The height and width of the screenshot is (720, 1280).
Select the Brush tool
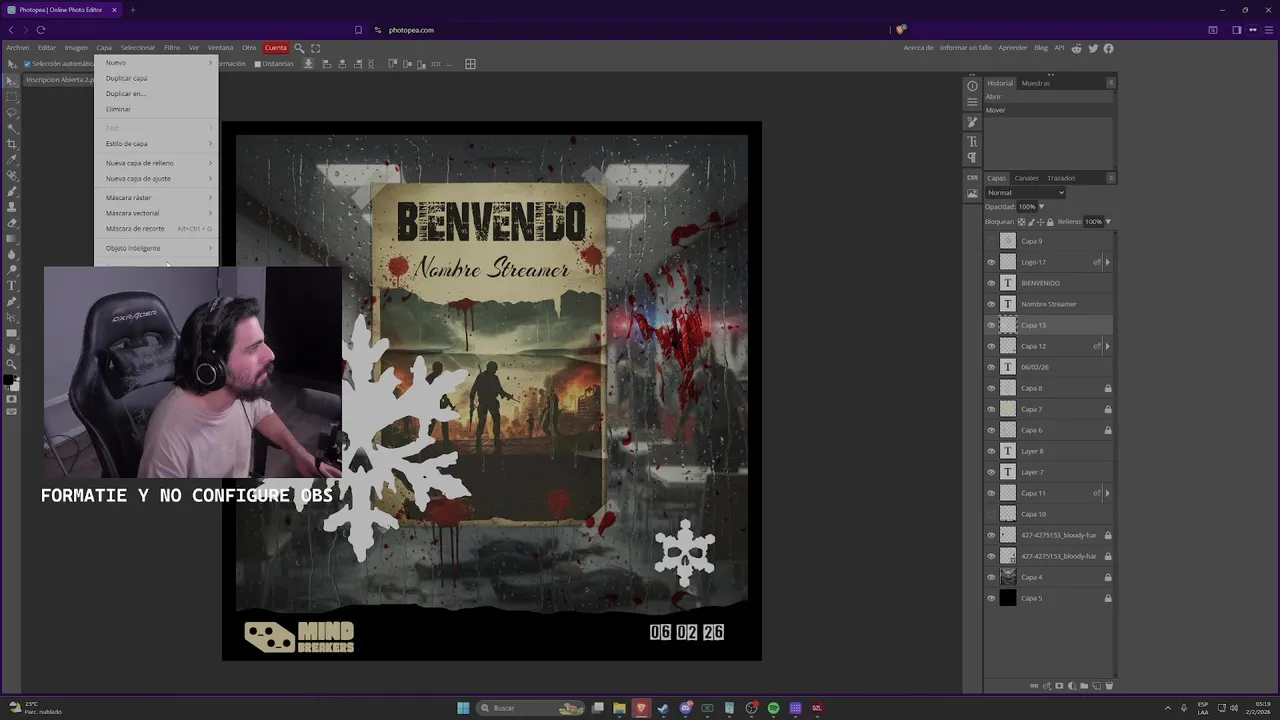point(12,191)
